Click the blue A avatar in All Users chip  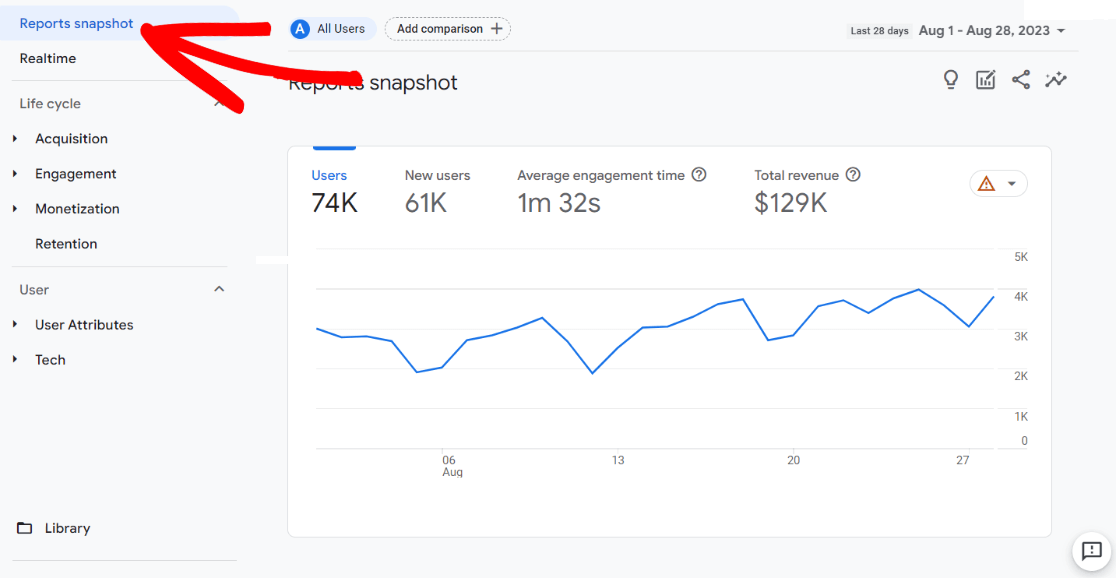coord(300,28)
